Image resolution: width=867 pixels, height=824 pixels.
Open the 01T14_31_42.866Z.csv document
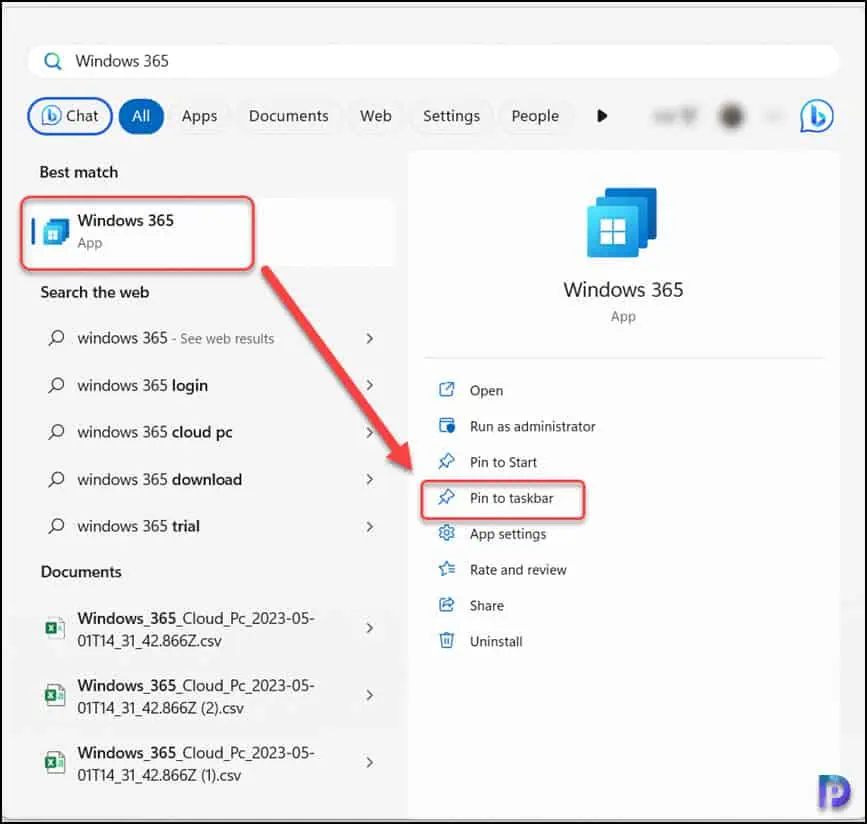coord(211,629)
